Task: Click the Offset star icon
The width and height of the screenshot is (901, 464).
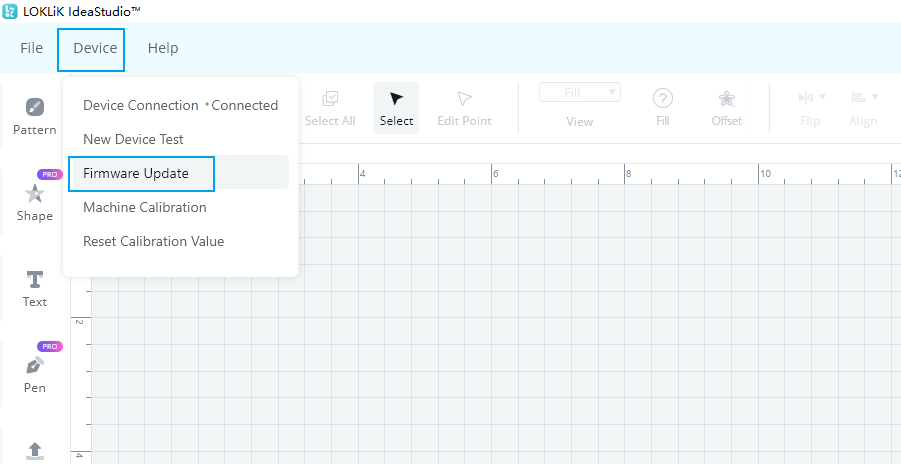Action: 727,99
